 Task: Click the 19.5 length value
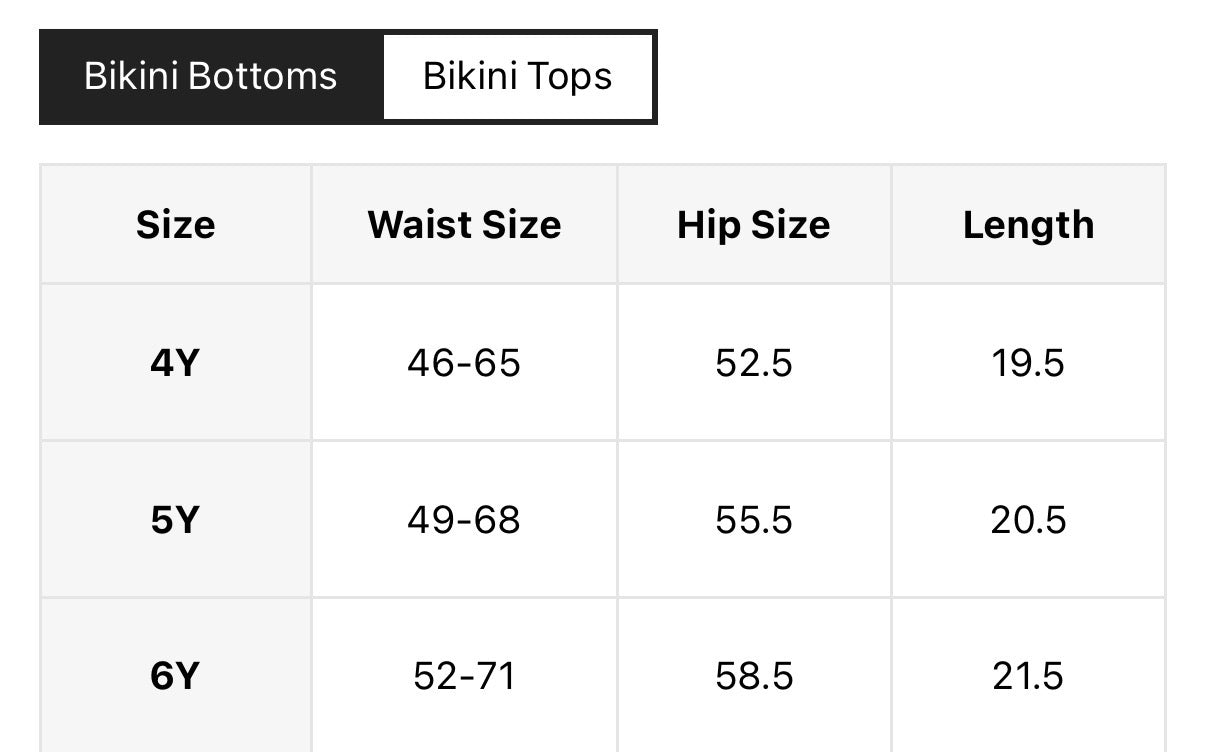[x=1028, y=362]
